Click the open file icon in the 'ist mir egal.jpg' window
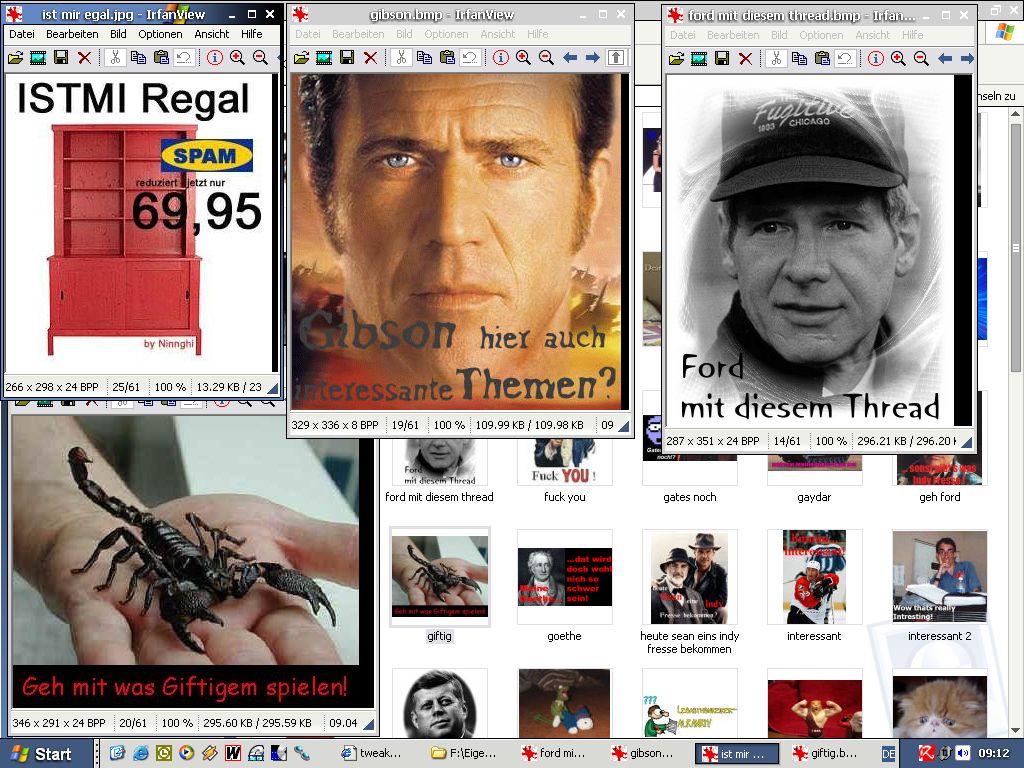The image size is (1024, 768). pos(16,58)
